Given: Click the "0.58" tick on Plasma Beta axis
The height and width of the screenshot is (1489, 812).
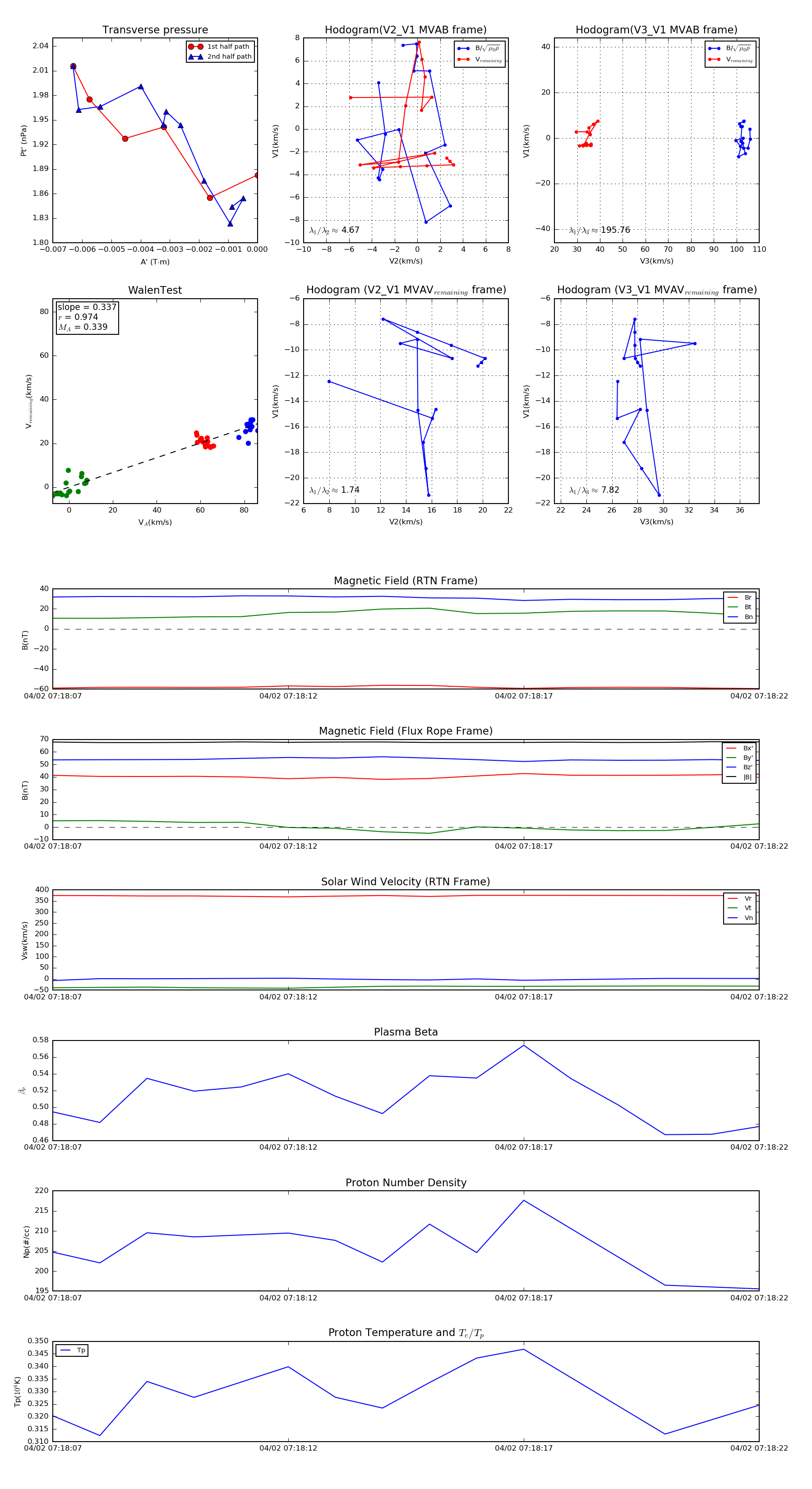Looking at the screenshot, I should [x=41, y=1040].
